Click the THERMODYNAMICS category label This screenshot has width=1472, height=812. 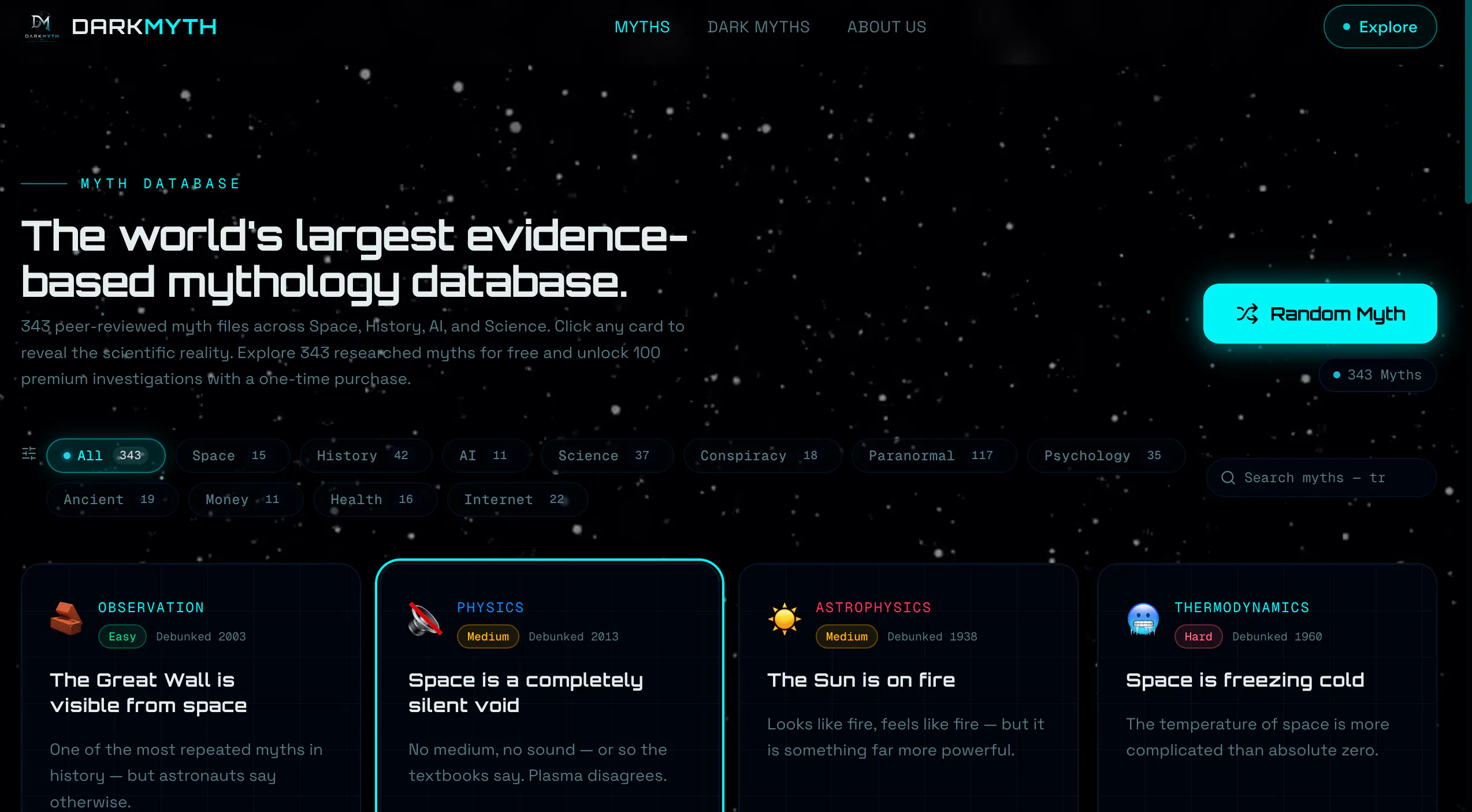(1242, 608)
